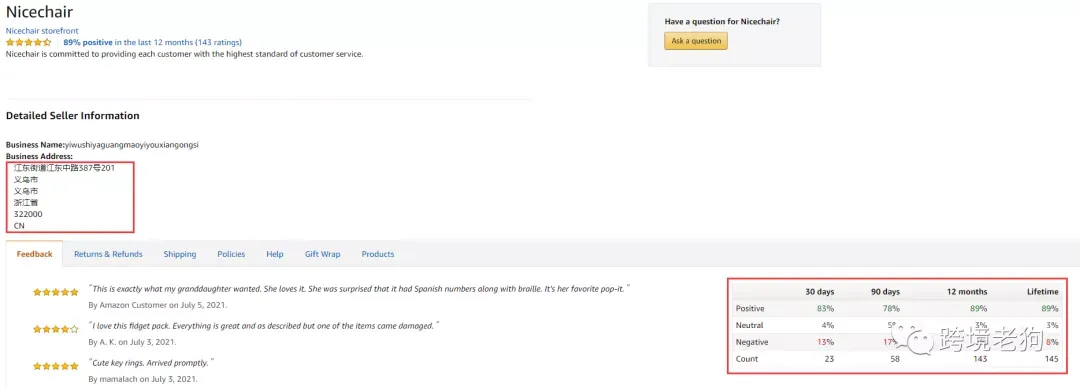Image resolution: width=1080 pixels, height=387 pixels.
Task: Click five-star rating of key rings review
Action: (56, 366)
